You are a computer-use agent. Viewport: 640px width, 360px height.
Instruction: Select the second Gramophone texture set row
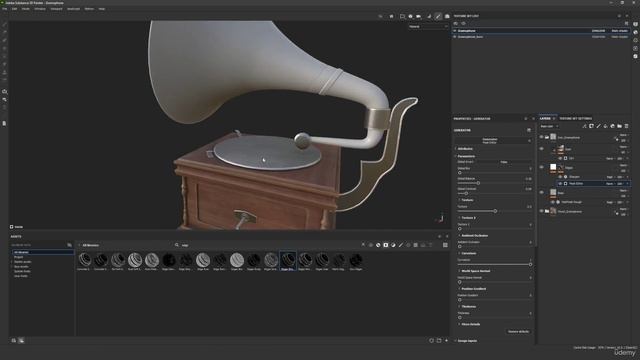(x=541, y=37)
